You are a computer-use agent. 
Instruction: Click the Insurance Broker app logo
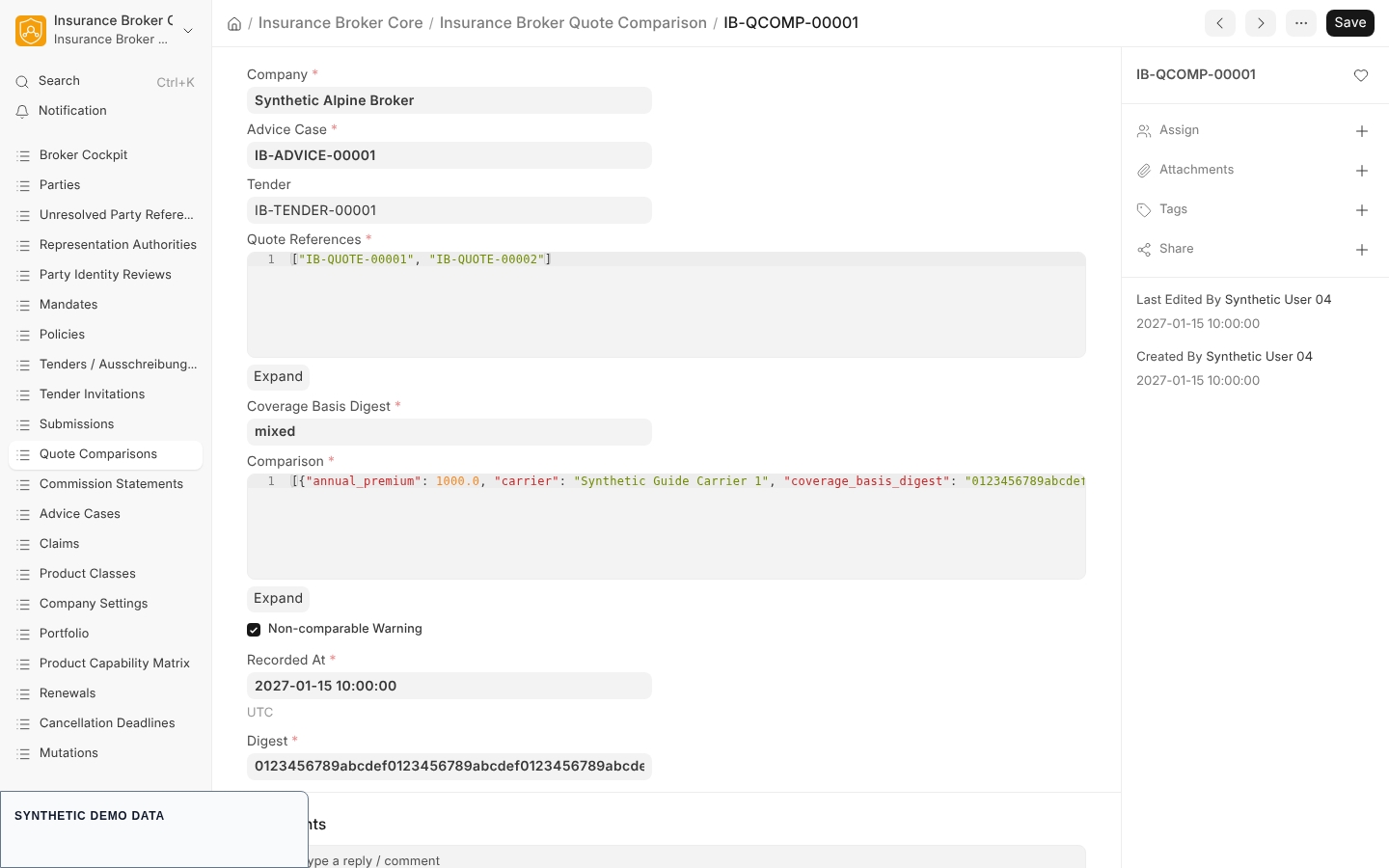pos(31,31)
